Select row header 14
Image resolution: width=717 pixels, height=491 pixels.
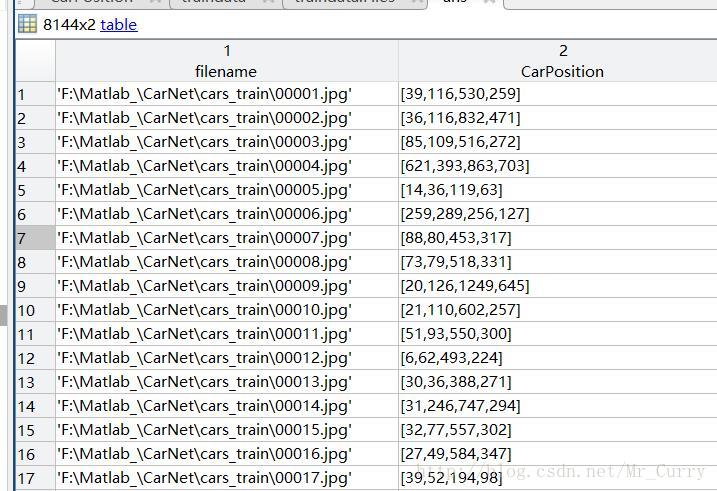(36, 406)
